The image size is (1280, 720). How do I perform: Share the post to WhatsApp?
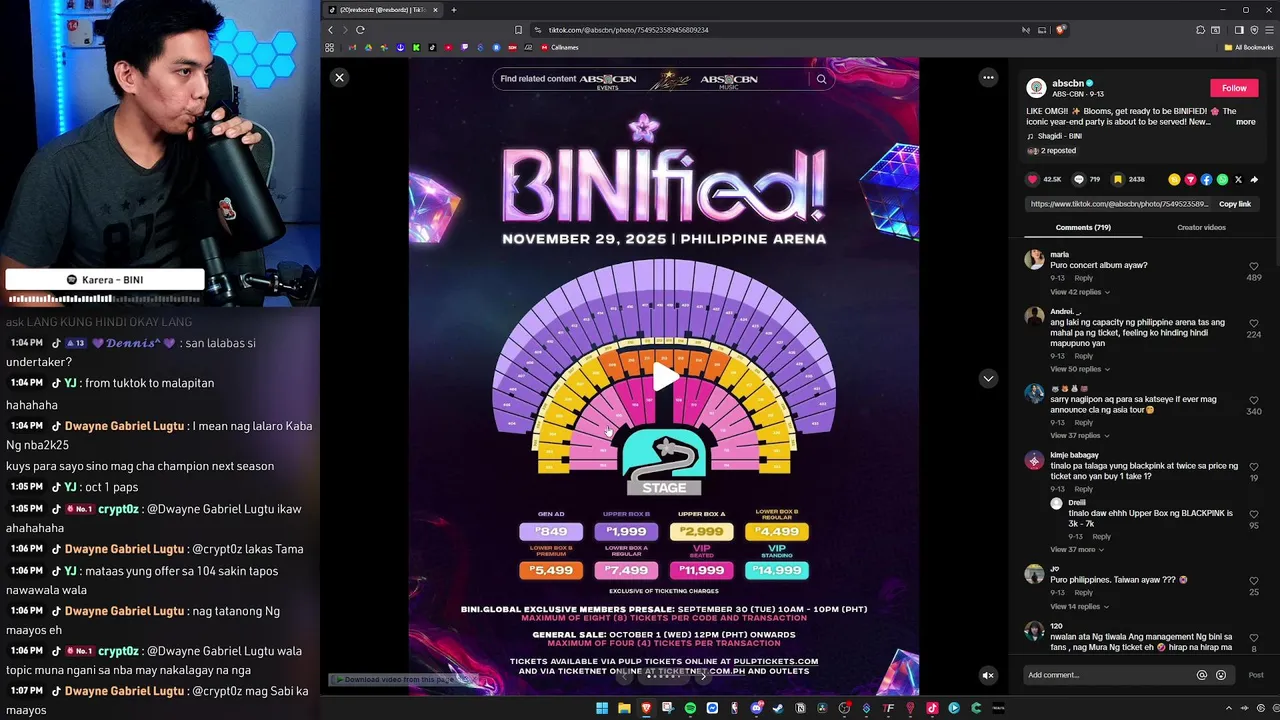(1222, 180)
